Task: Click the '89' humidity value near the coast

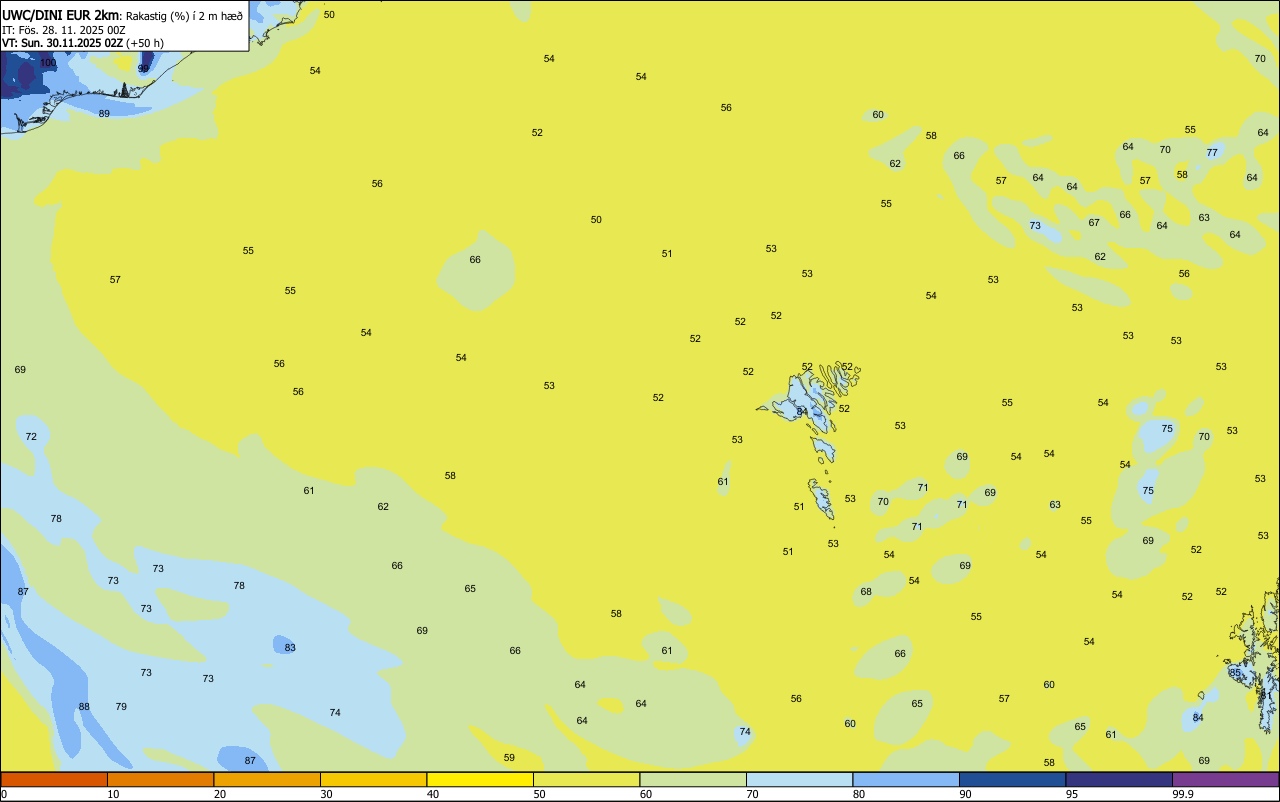Action: coord(104,114)
